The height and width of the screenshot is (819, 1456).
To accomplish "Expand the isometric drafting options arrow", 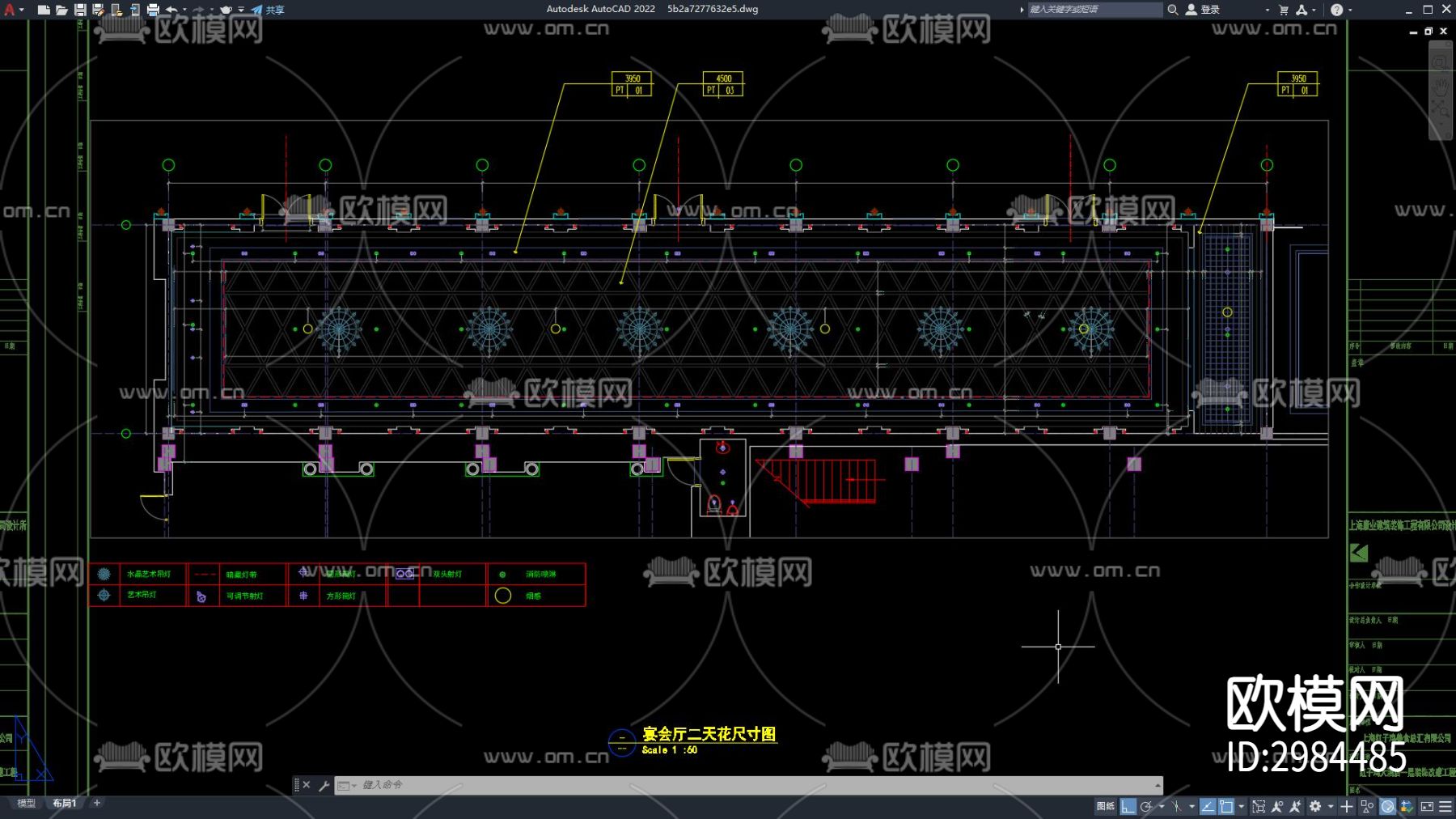I will (1191, 806).
